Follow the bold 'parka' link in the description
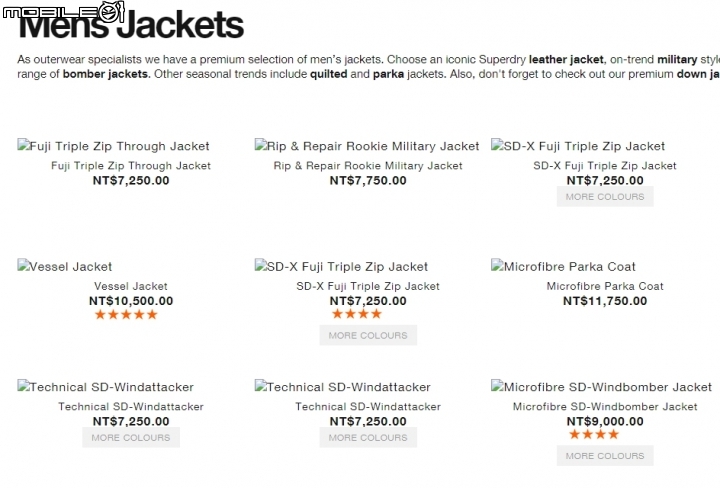The height and width of the screenshot is (488, 720). tap(388, 74)
